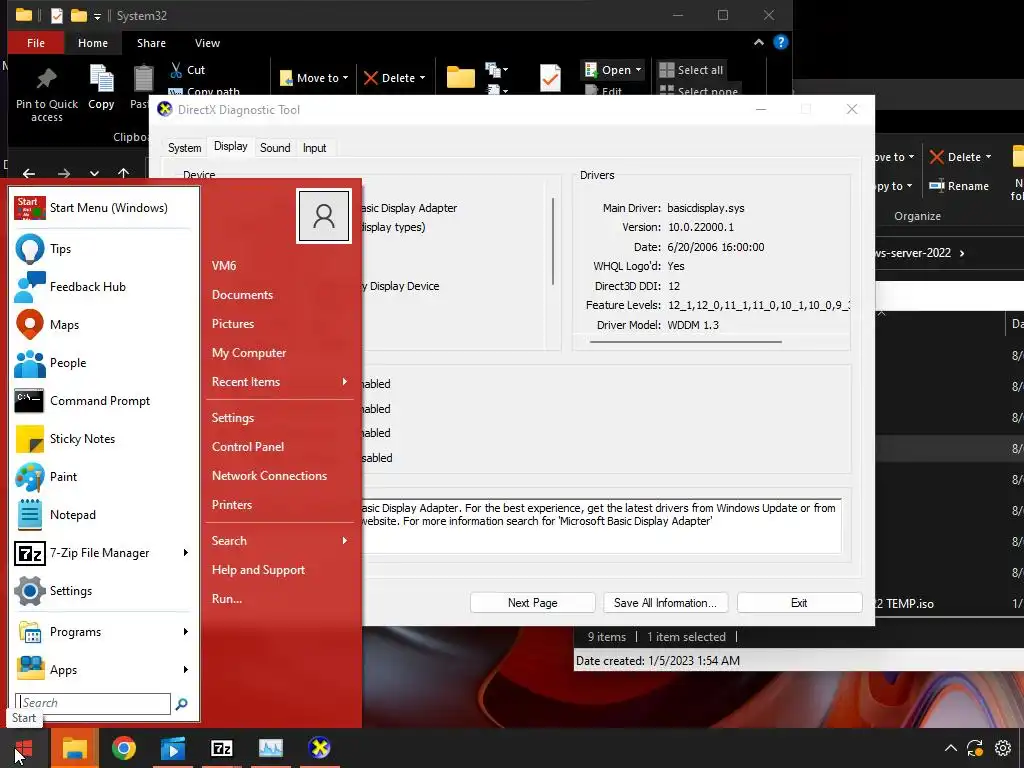
Task: Launch Feedback Hub from start menu
Action: 103,287
